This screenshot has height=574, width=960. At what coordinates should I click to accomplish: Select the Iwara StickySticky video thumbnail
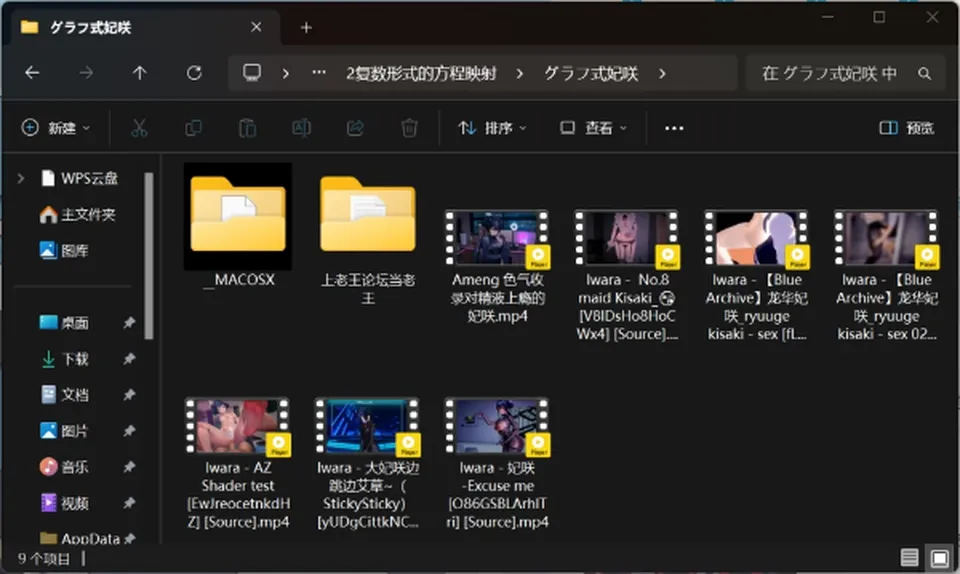point(367,427)
